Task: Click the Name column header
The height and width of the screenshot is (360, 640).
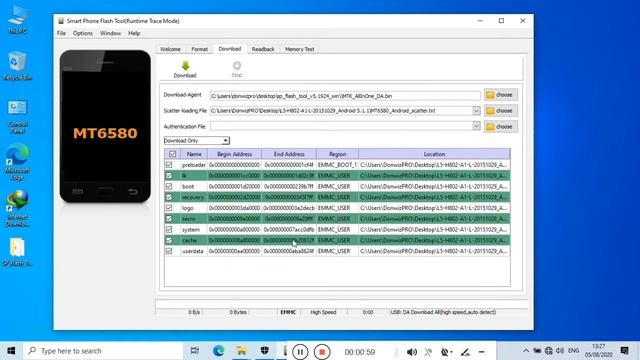Action: coord(194,154)
